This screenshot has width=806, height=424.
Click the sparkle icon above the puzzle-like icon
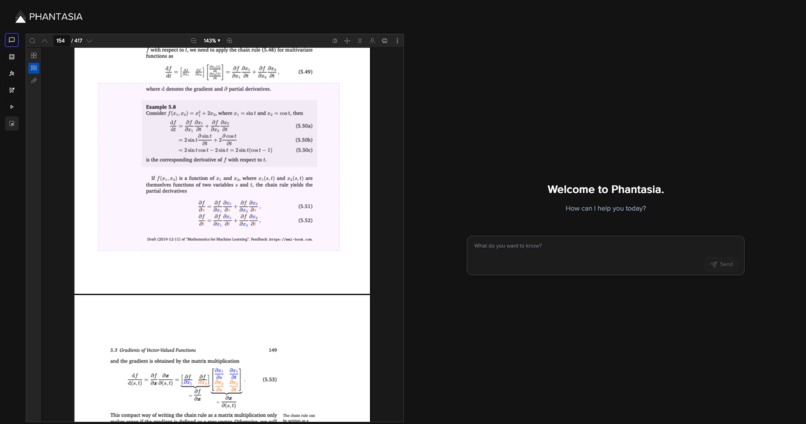pyautogui.click(x=12, y=73)
